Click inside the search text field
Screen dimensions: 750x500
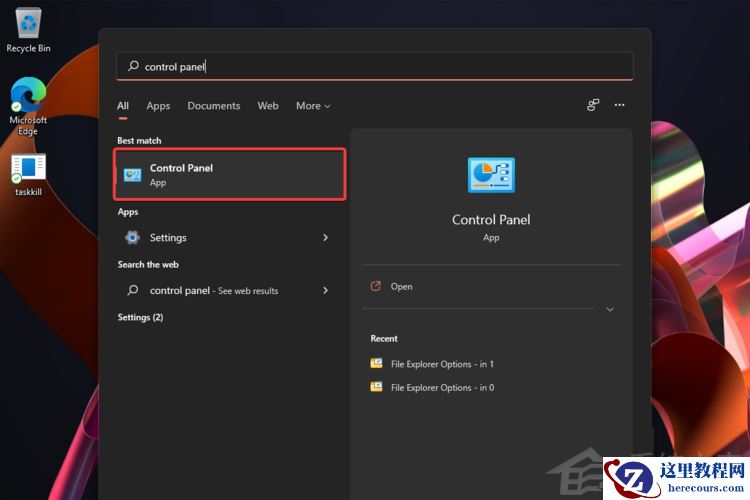[x=375, y=67]
